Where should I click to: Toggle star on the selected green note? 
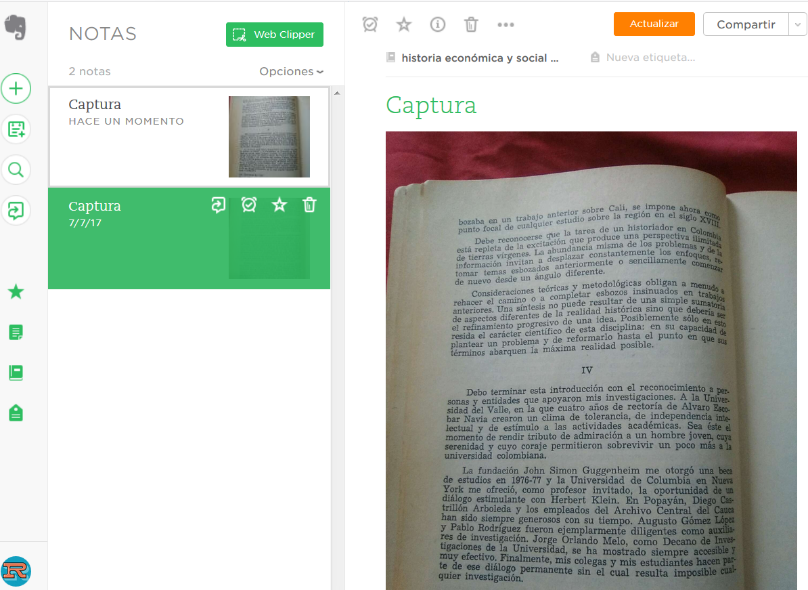point(279,205)
